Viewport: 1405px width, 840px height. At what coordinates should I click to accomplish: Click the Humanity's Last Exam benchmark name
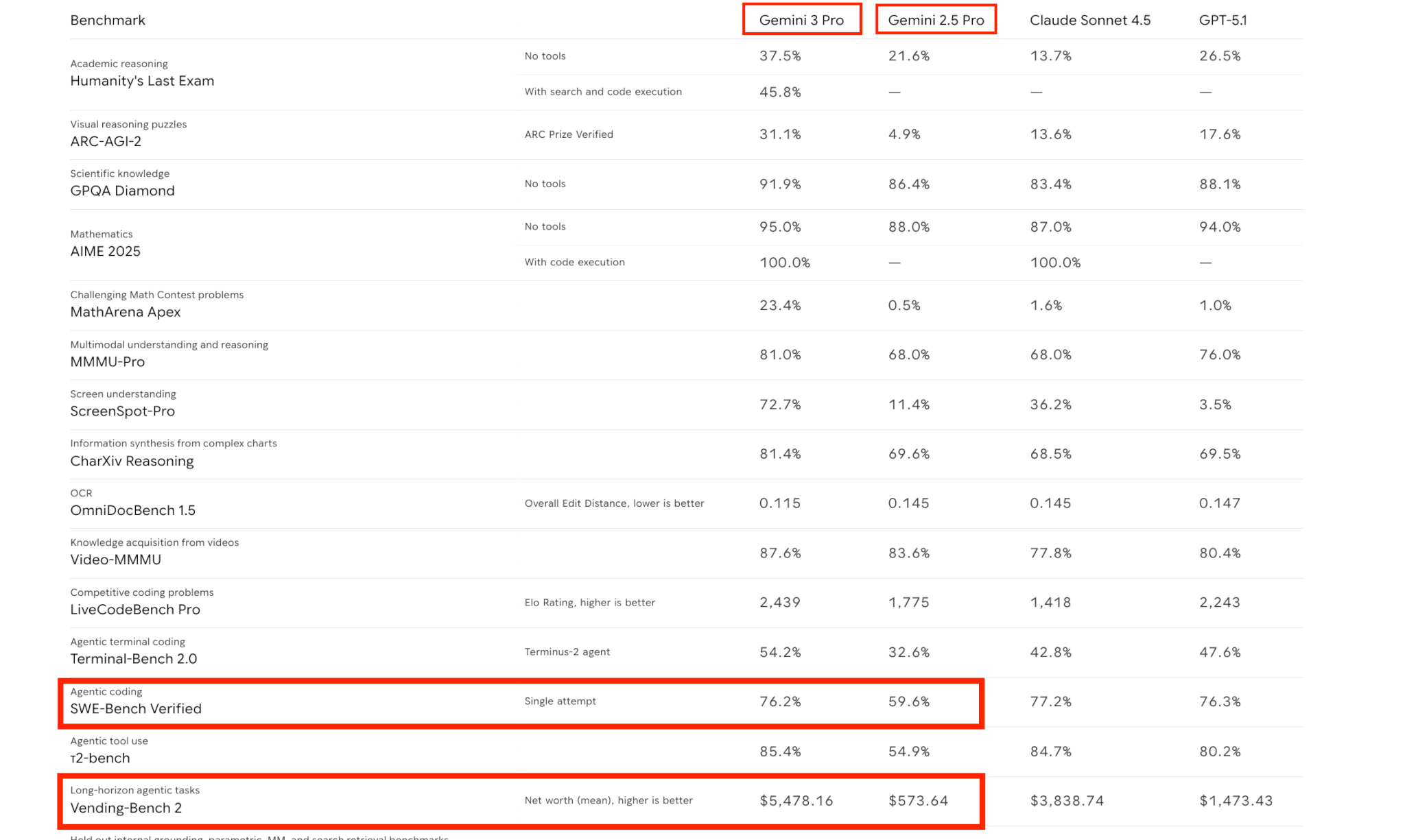click(x=142, y=81)
